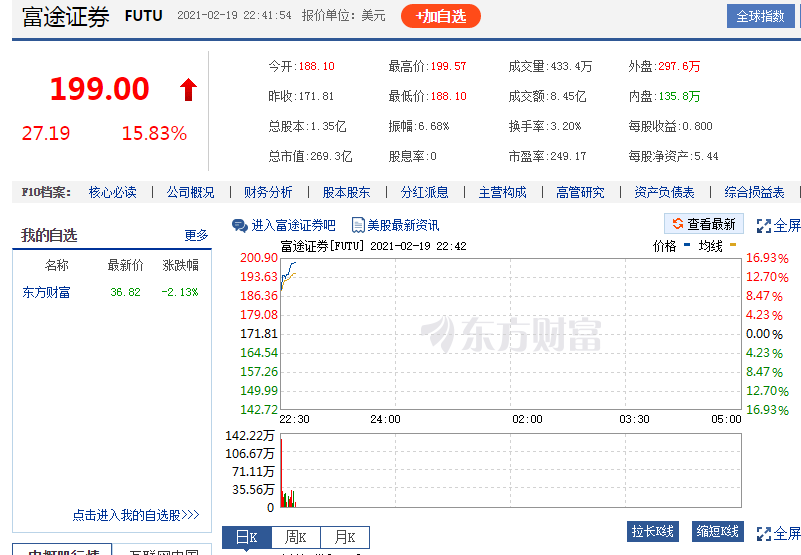
Task: Click the 15.83% change percentage
Action: point(154,133)
